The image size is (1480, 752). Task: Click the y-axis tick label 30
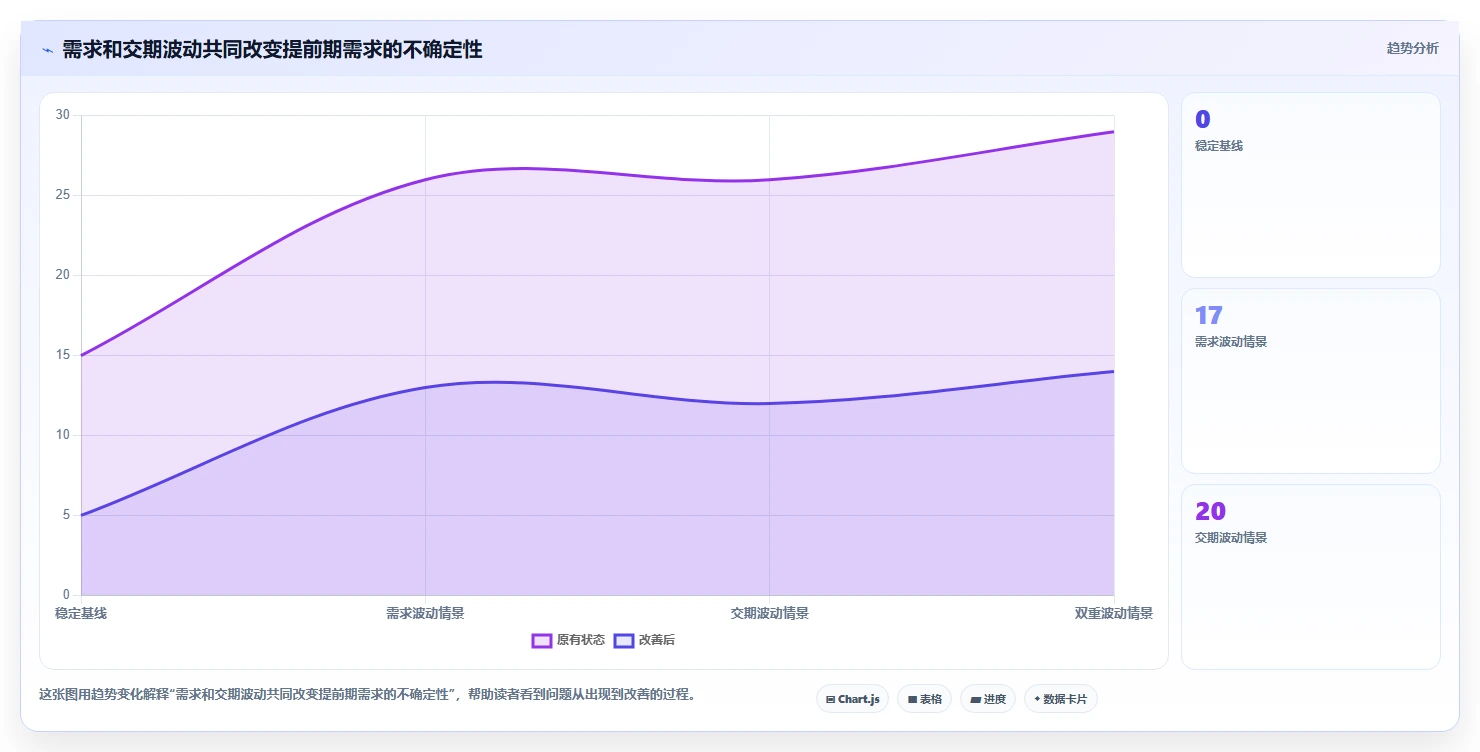(x=63, y=115)
